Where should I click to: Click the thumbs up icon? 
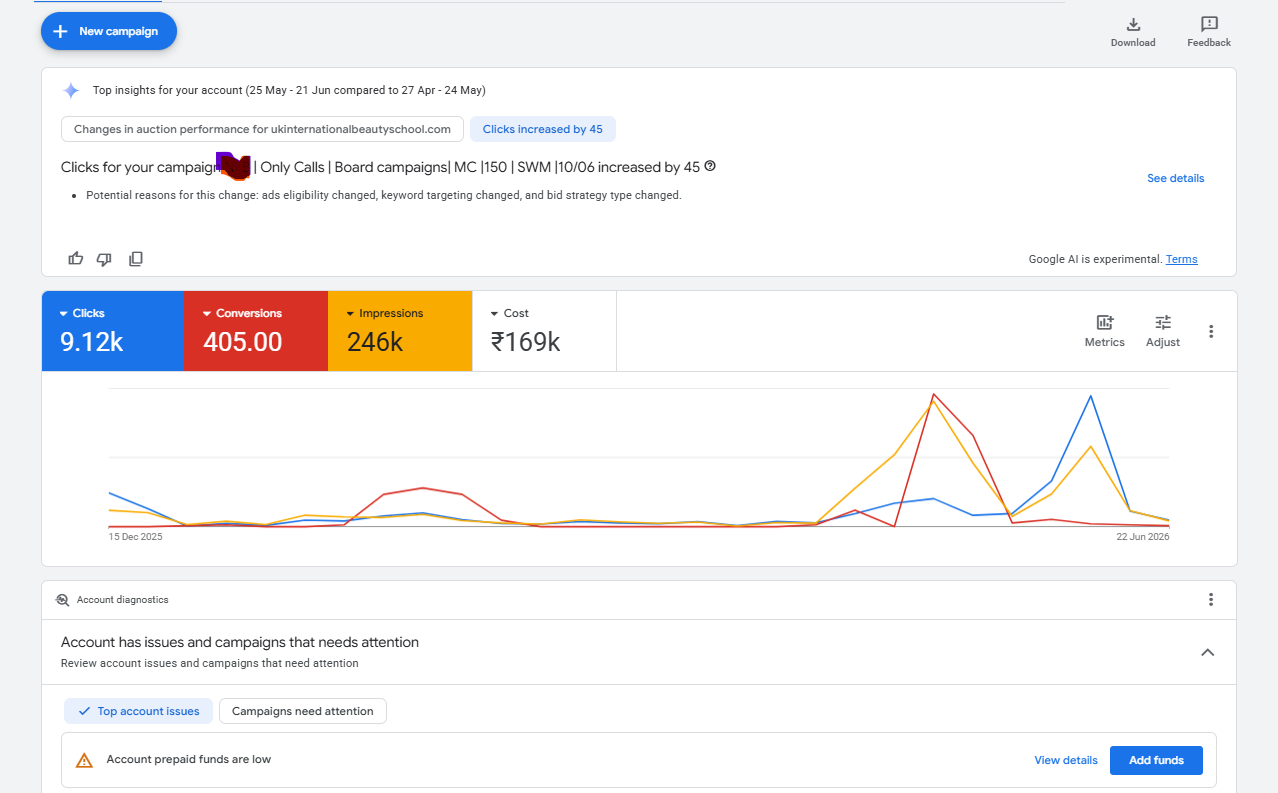tap(76, 259)
